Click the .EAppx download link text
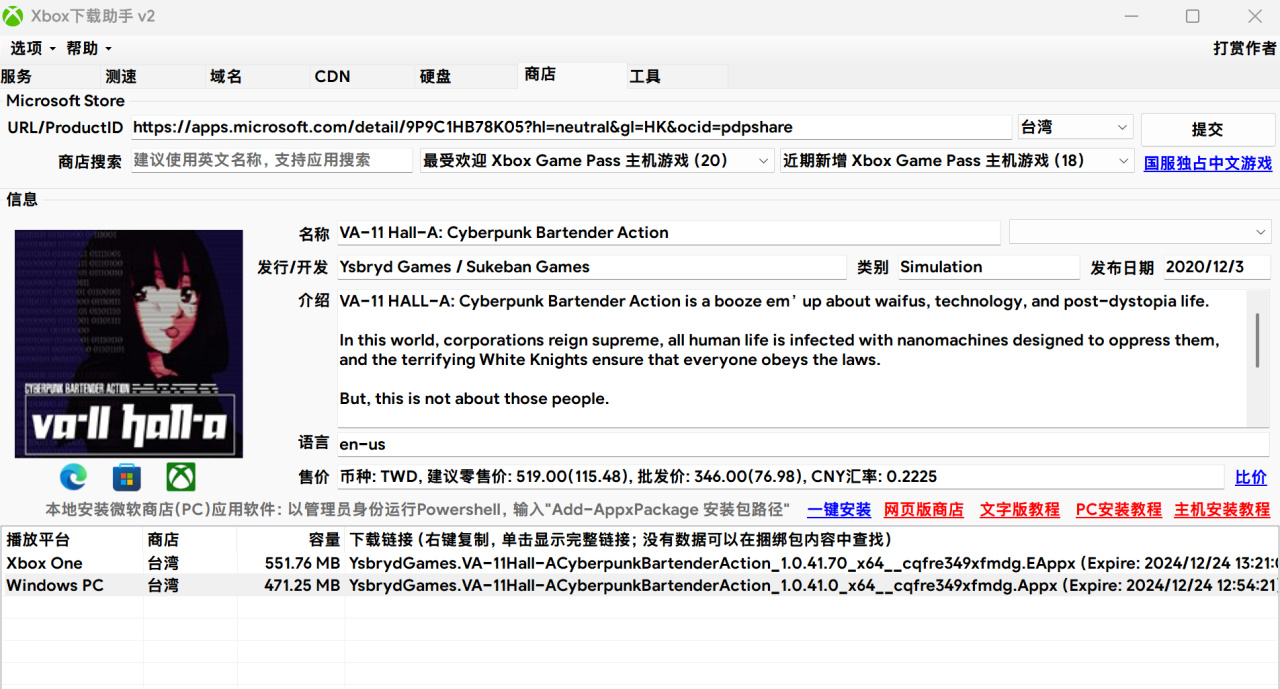 (x=814, y=563)
